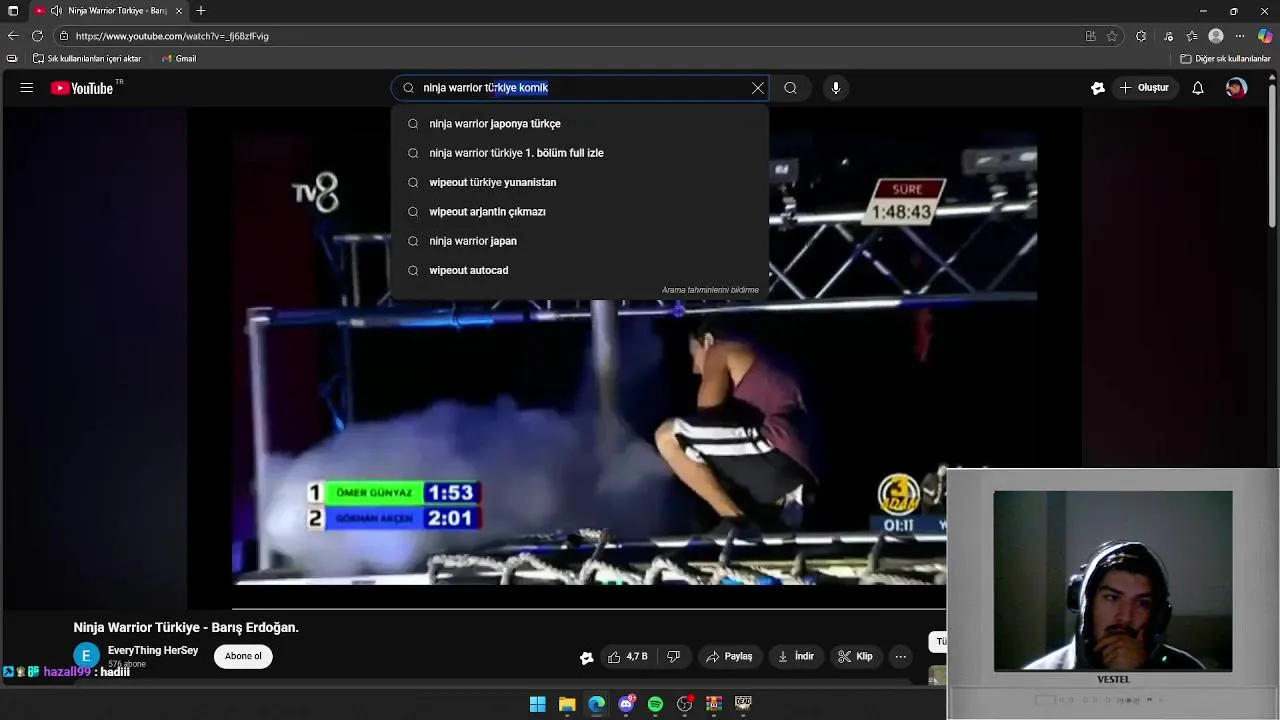
Task: Open the Gmail bookmark
Action: 179,59
